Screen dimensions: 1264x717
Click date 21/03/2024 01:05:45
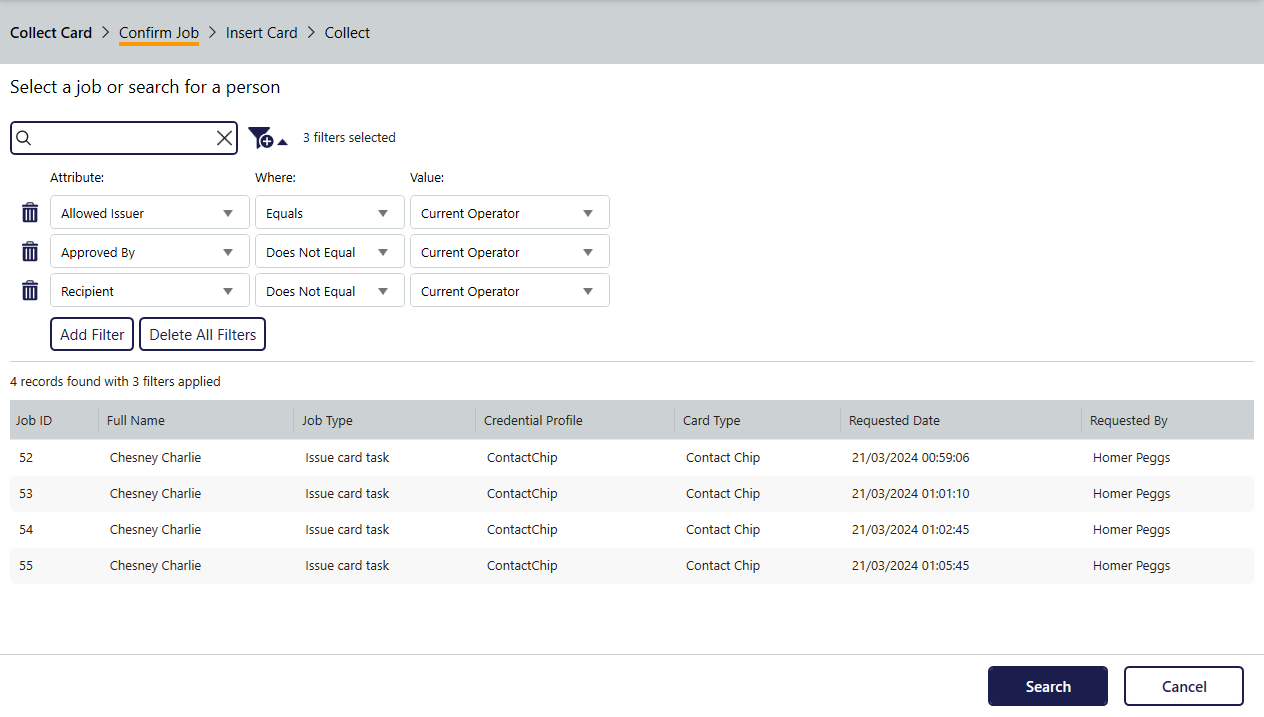(910, 565)
